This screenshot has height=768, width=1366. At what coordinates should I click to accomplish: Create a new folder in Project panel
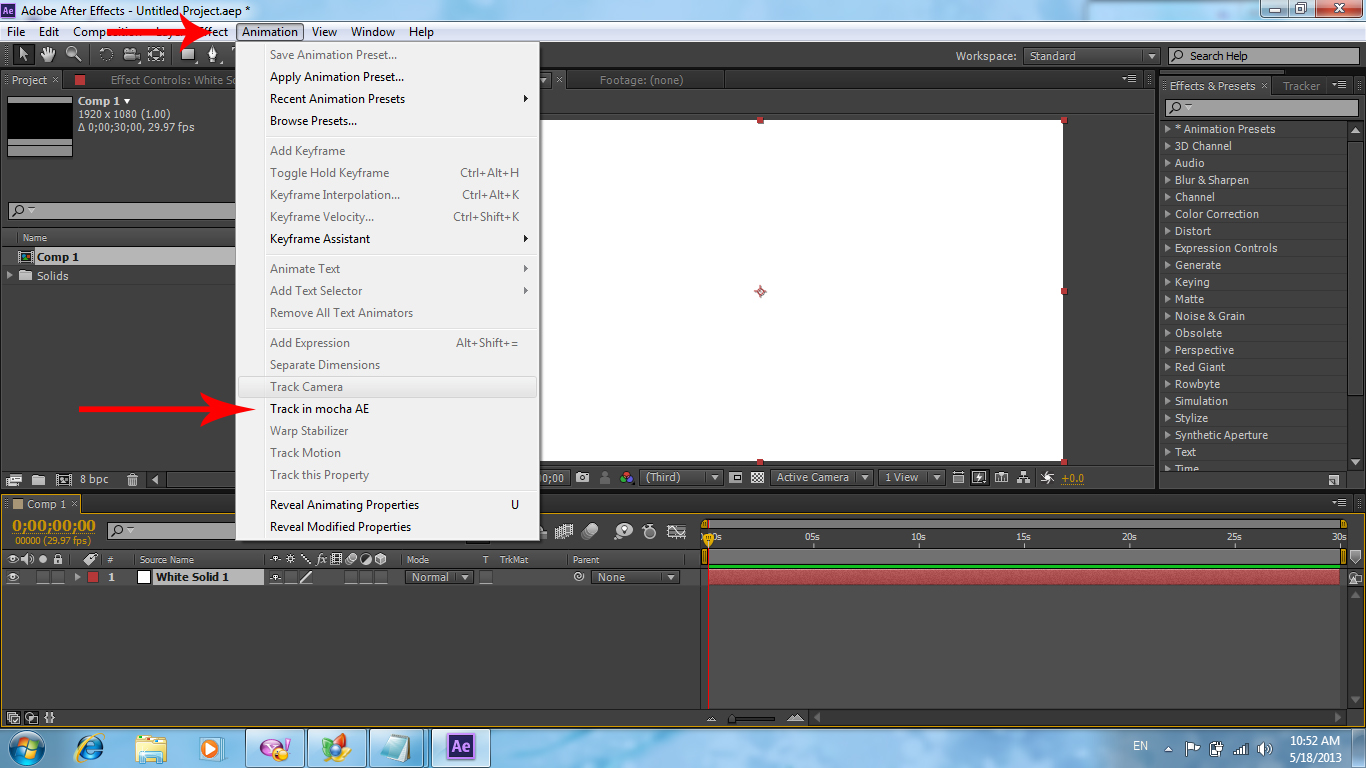coord(38,479)
